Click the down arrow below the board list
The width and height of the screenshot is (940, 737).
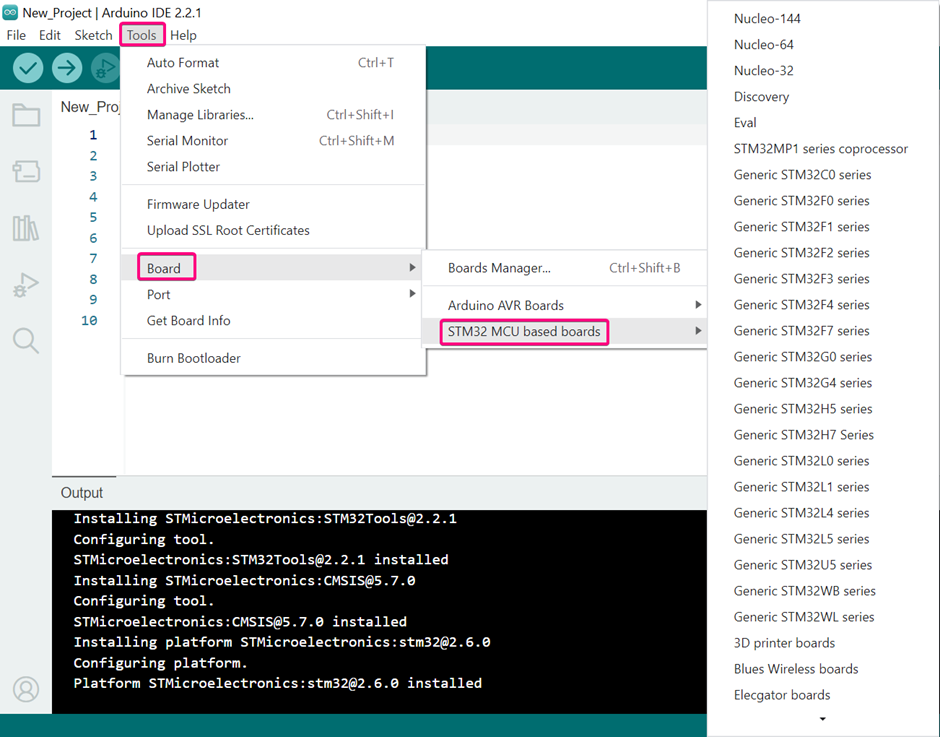pyautogui.click(x=822, y=719)
